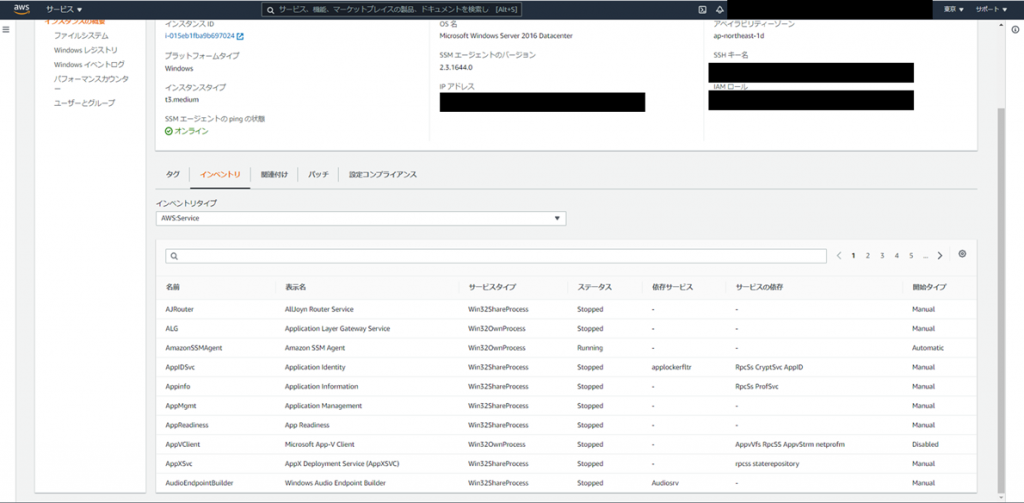1024x503 pixels.
Task: Switch to the 設定コンプライアンス tab
Action: coord(383,175)
